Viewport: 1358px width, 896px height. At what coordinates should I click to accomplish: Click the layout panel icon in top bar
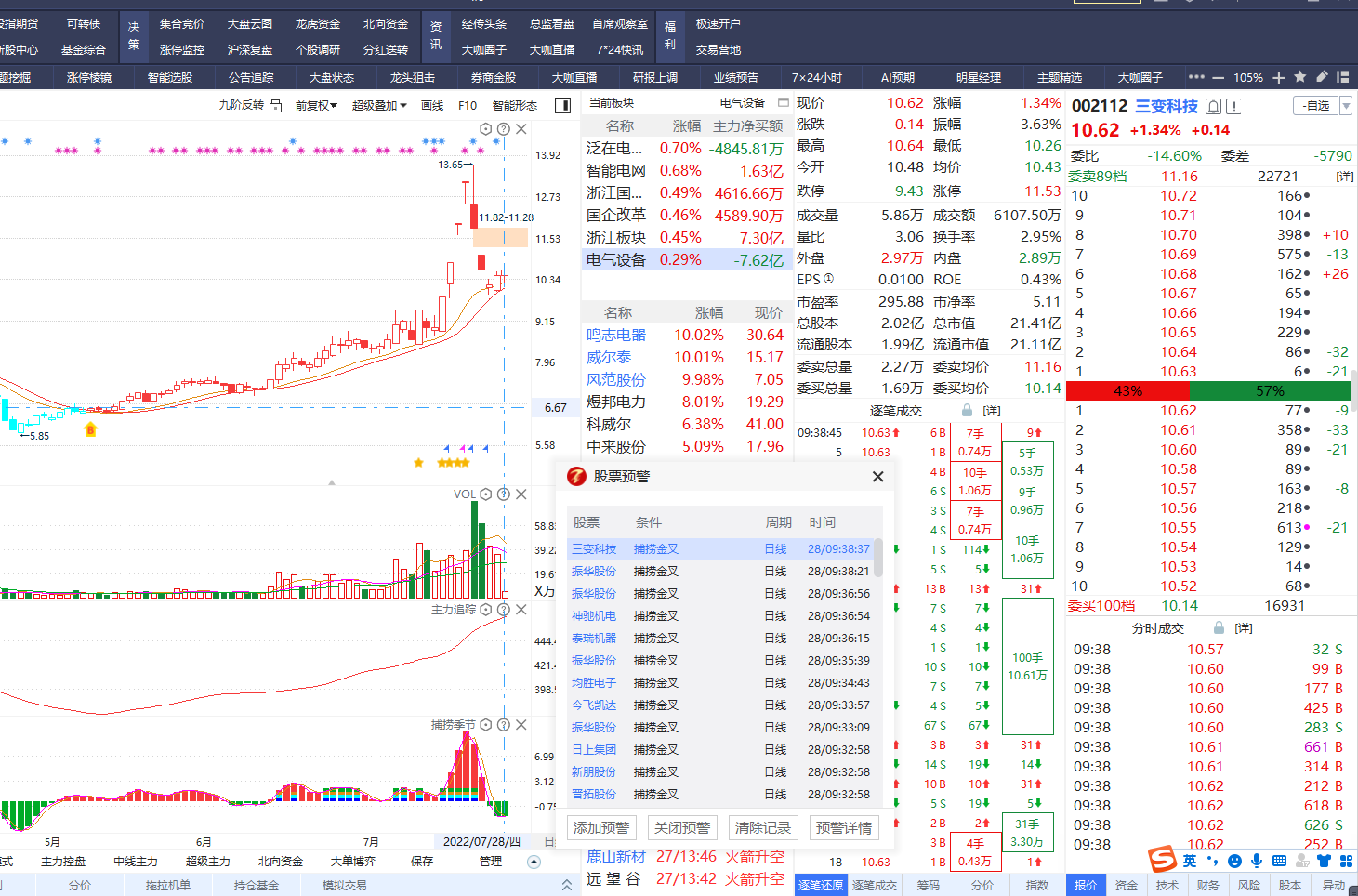pos(1342,77)
